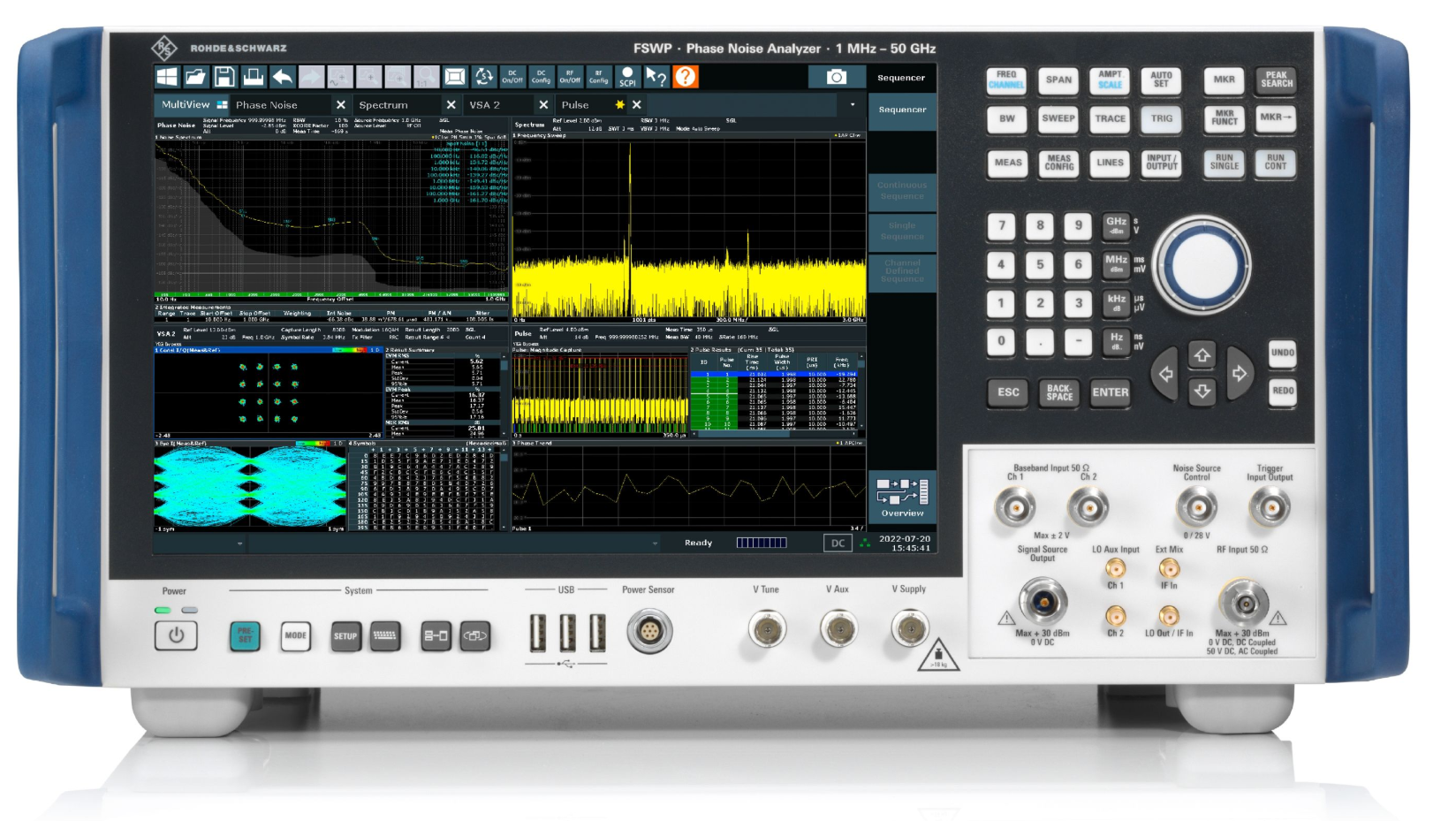Toggle the DC On/Off toolbar button

pos(512,78)
